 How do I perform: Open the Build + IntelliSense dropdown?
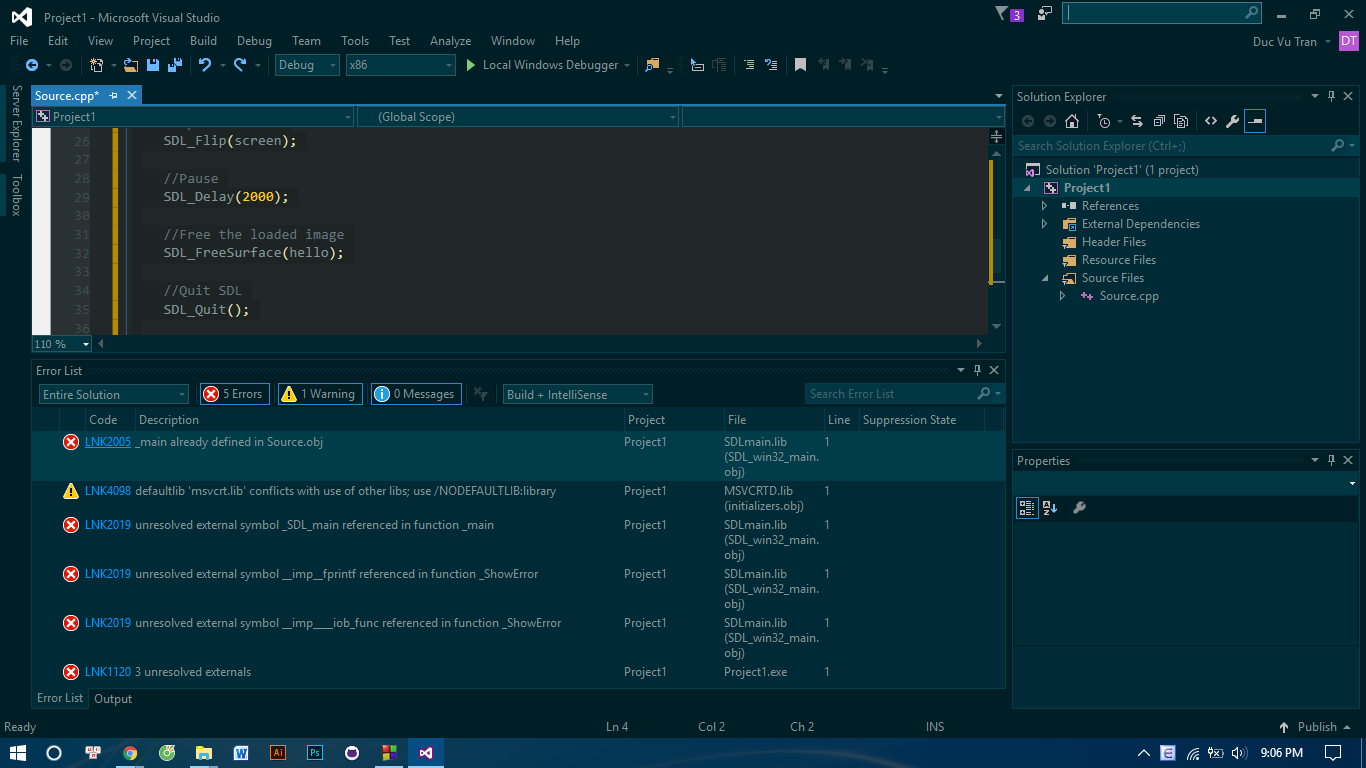tap(577, 394)
